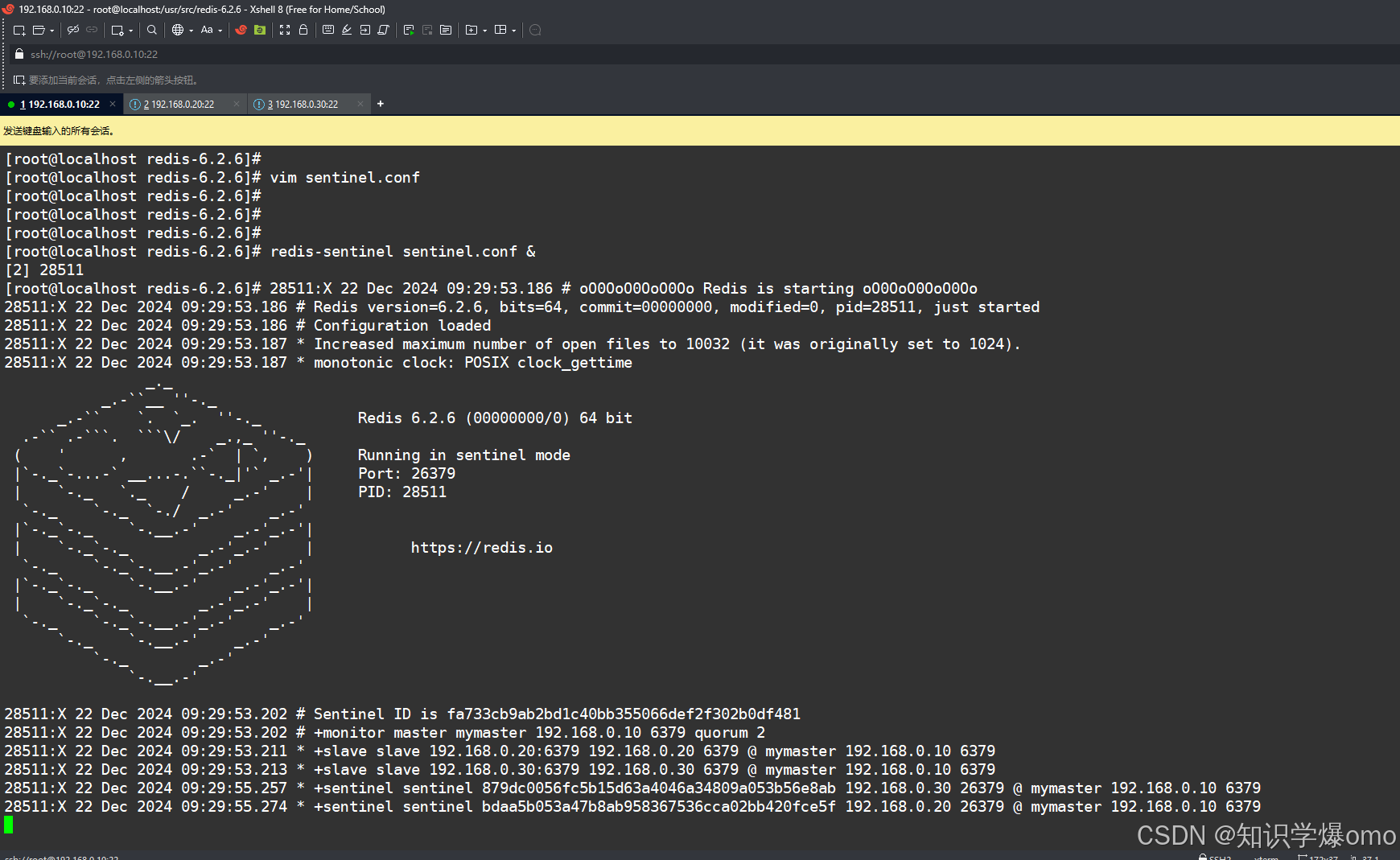Launch the green Xftp file transfer icon
The image size is (1400, 860).
pyautogui.click(x=260, y=30)
